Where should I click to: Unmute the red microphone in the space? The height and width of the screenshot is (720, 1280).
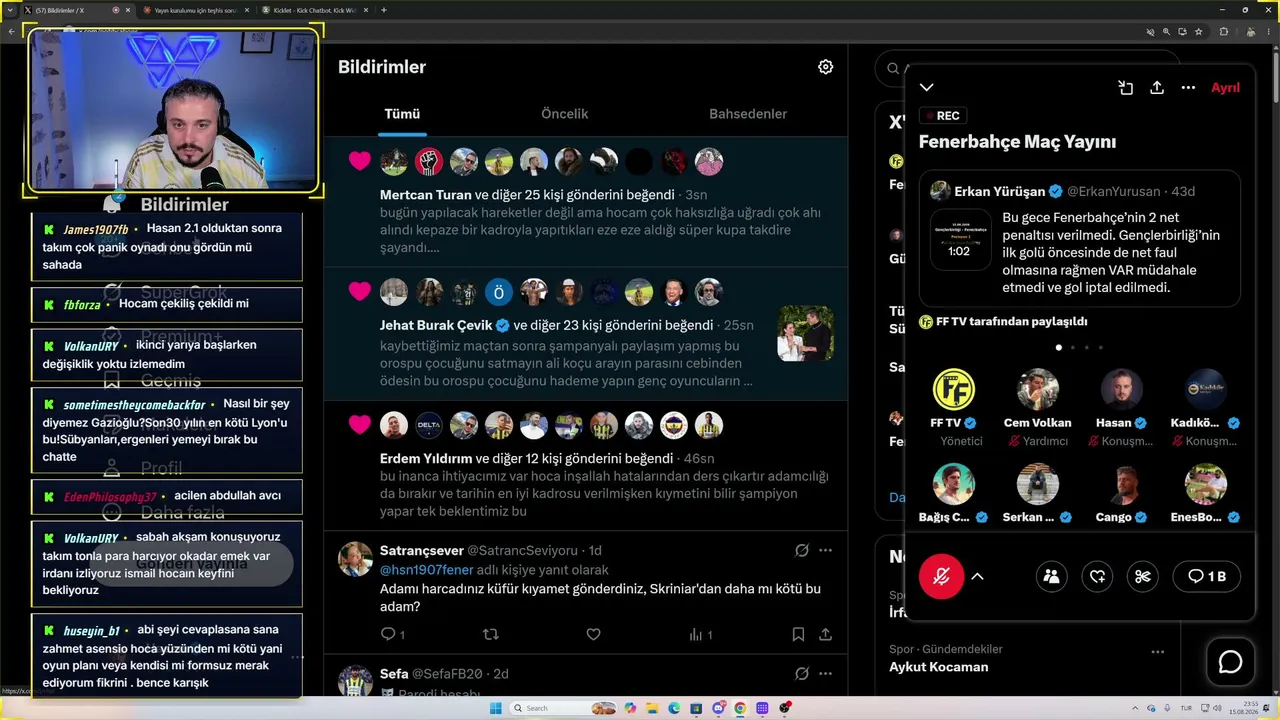pyautogui.click(x=941, y=576)
